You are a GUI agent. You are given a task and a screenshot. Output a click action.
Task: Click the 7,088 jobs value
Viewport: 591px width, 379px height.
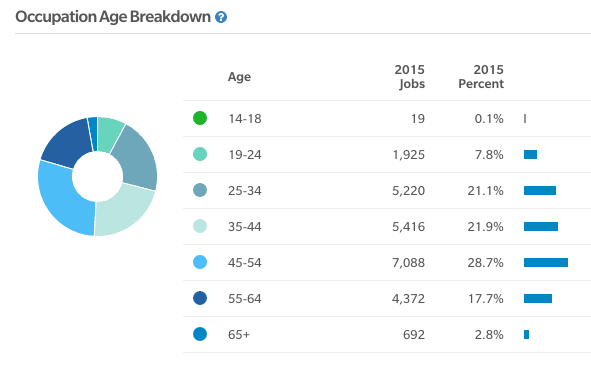[x=409, y=263]
